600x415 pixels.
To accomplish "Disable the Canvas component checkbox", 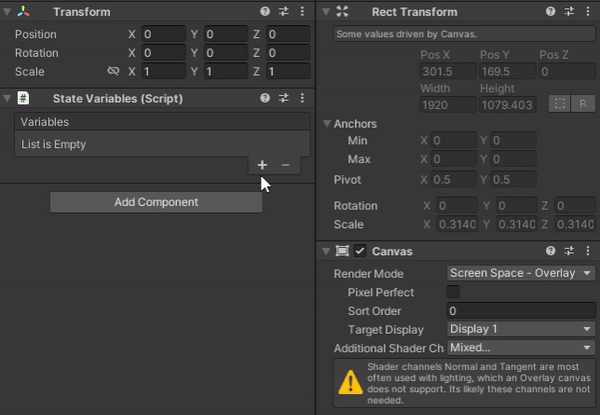I will tap(360, 251).
